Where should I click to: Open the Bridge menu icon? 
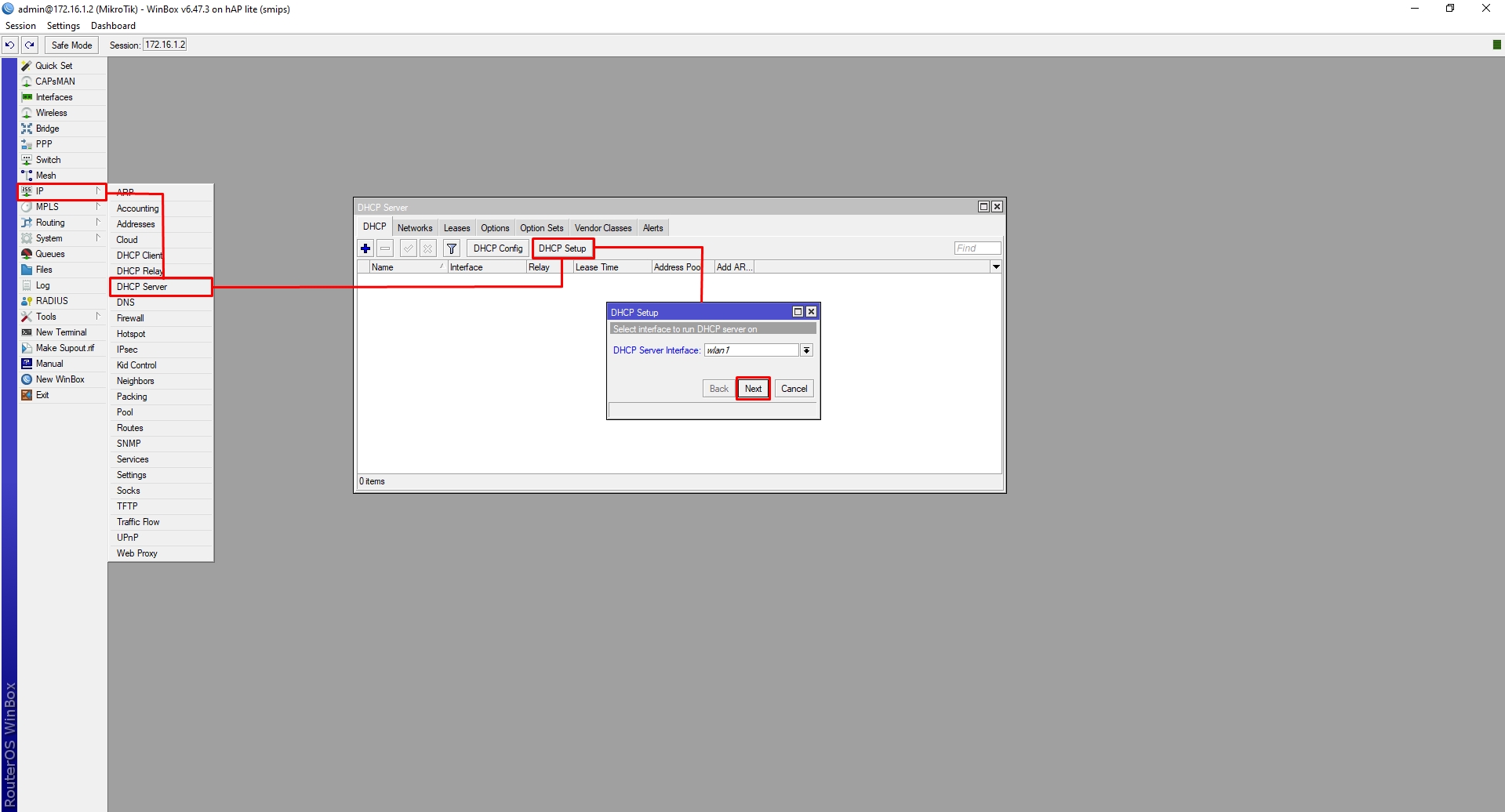[x=27, y=129]
